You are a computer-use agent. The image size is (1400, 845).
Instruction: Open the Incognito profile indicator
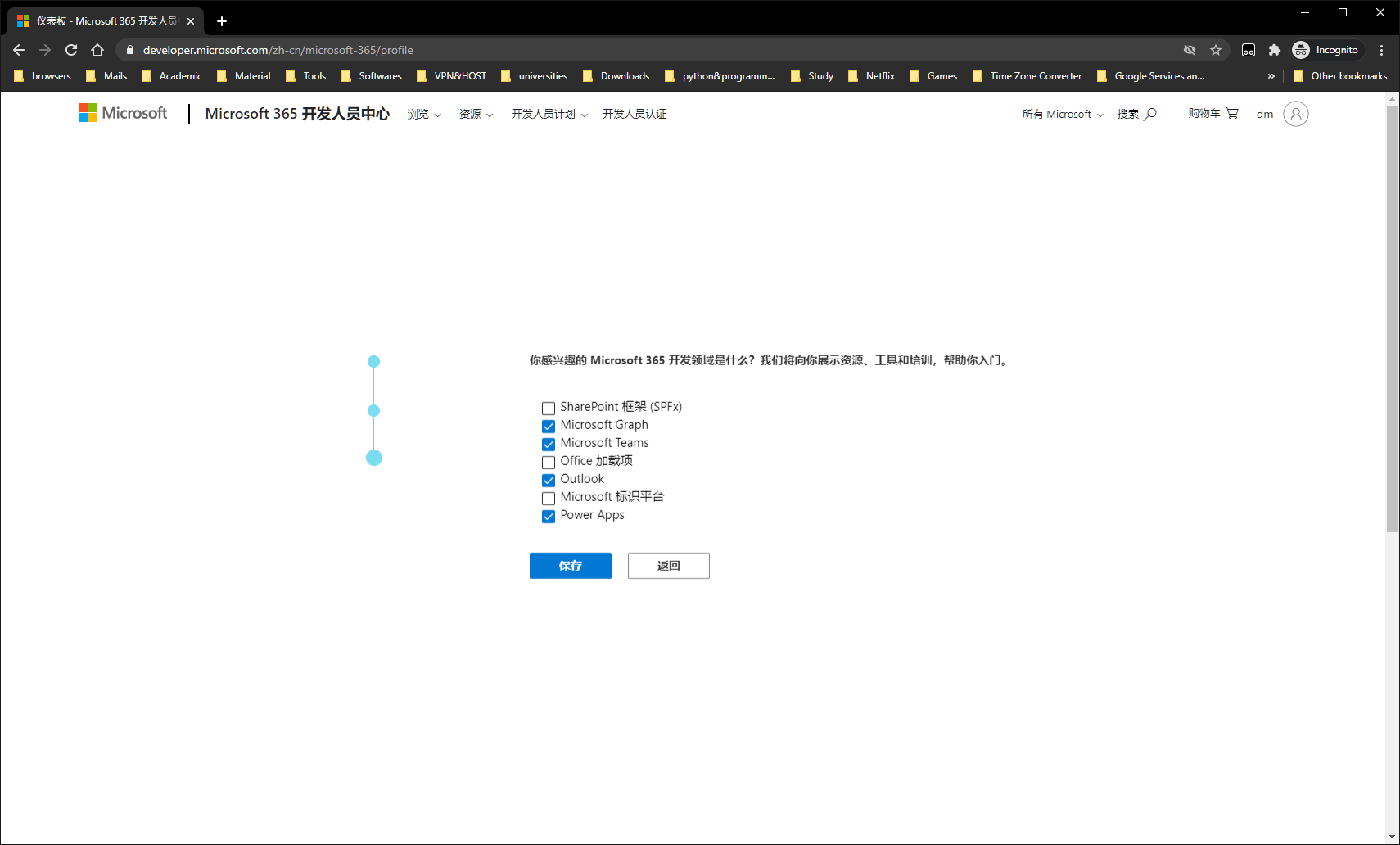pyautogui.click(x=1325, y=50)
